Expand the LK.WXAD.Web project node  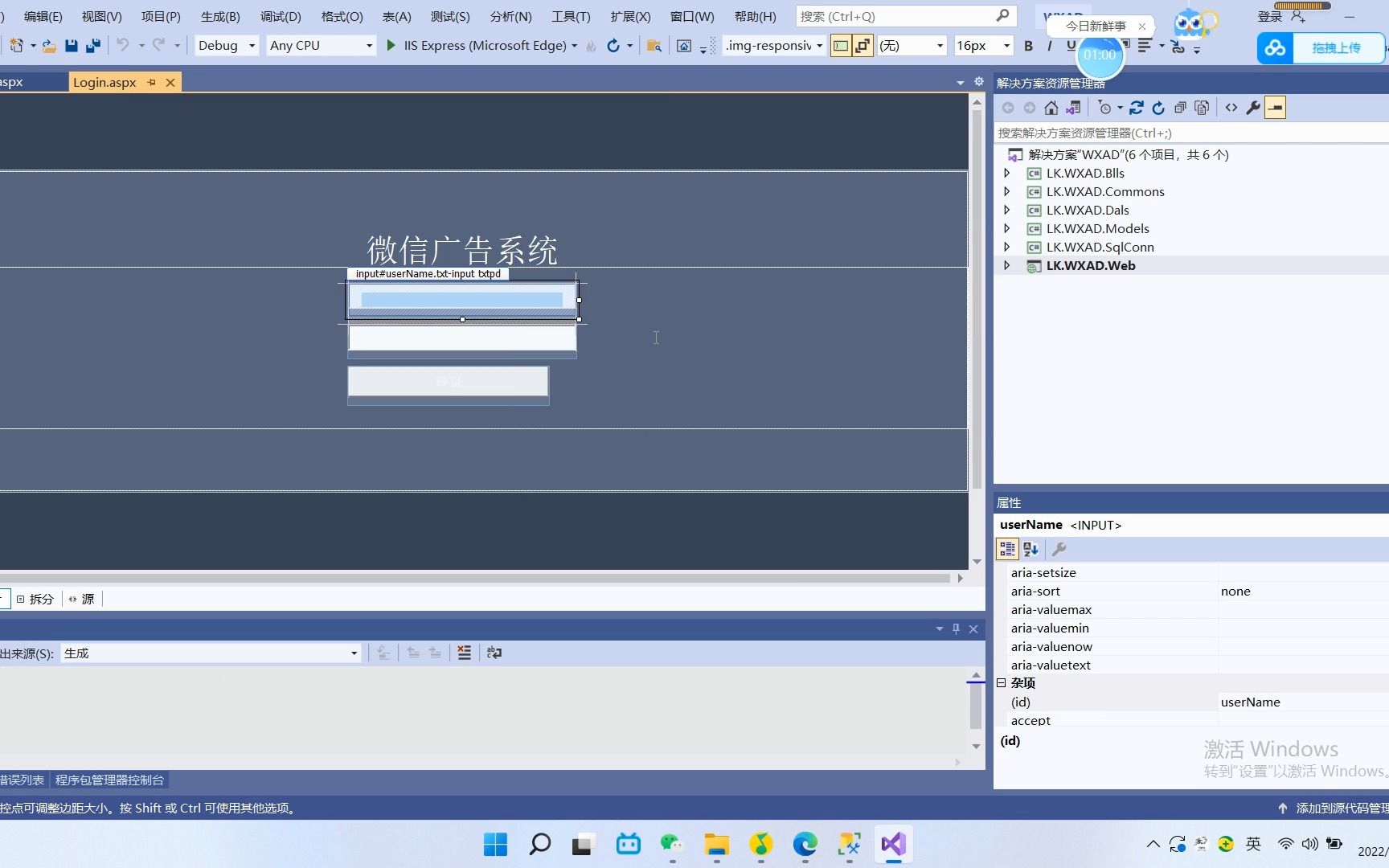(1006, 265)
